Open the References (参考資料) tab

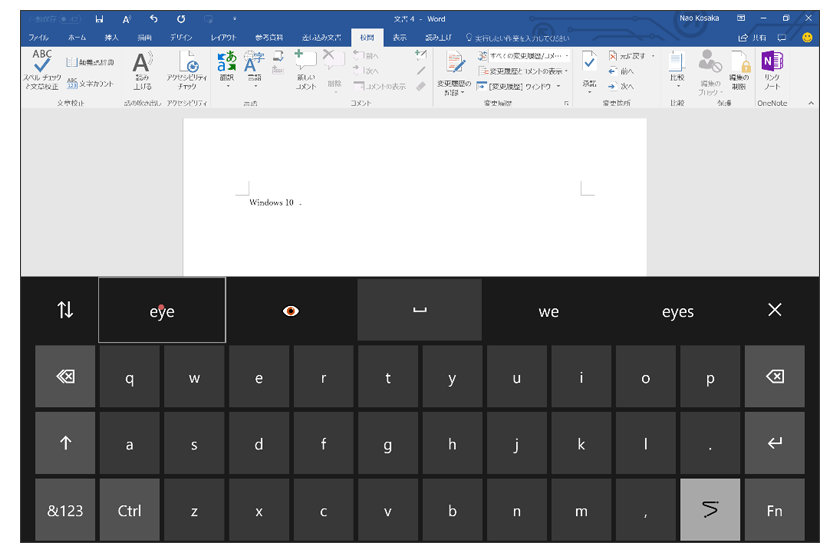pyautogui.click(x=269, y=38)
